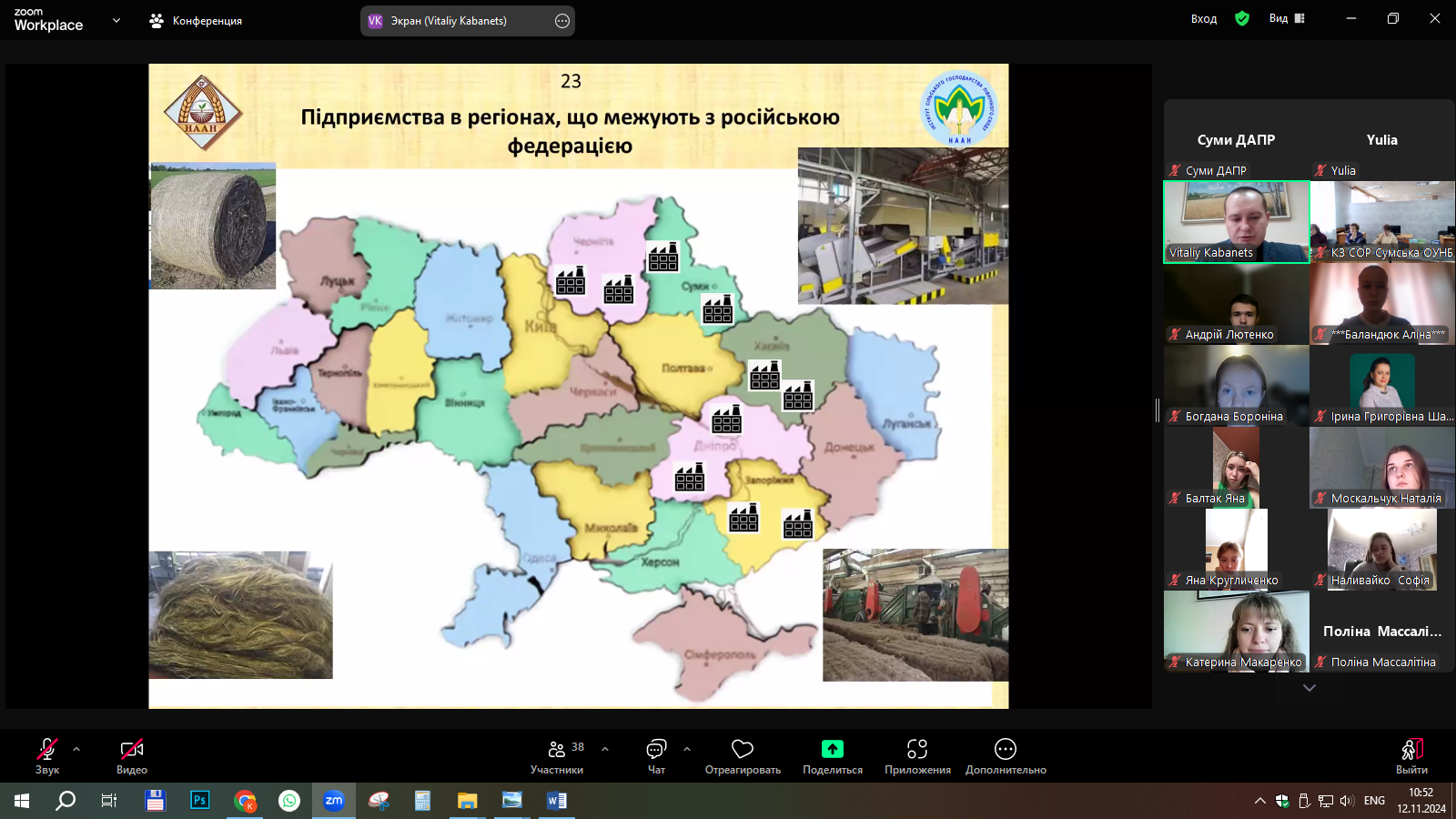Expand audio settings arrow next to microphone
The image size is (1456, 819).
76,749
